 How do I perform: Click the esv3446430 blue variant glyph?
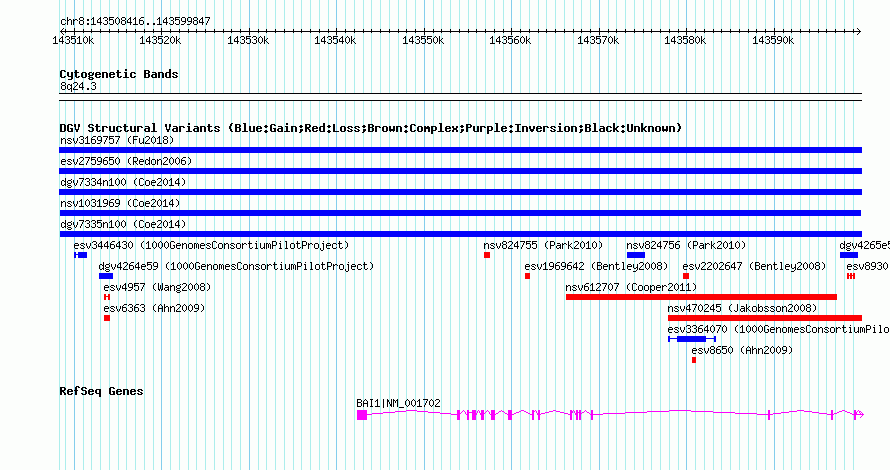[x=81, y=255]
